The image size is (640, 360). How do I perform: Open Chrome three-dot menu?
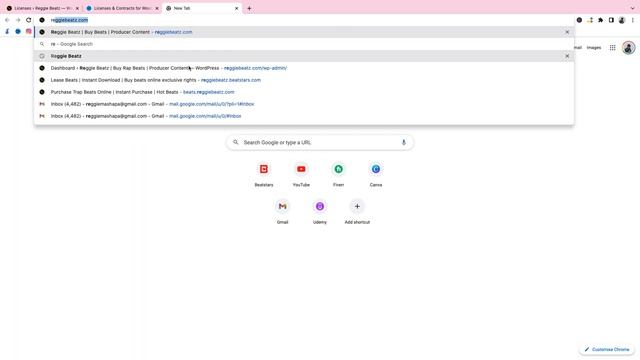click(633, 20)
